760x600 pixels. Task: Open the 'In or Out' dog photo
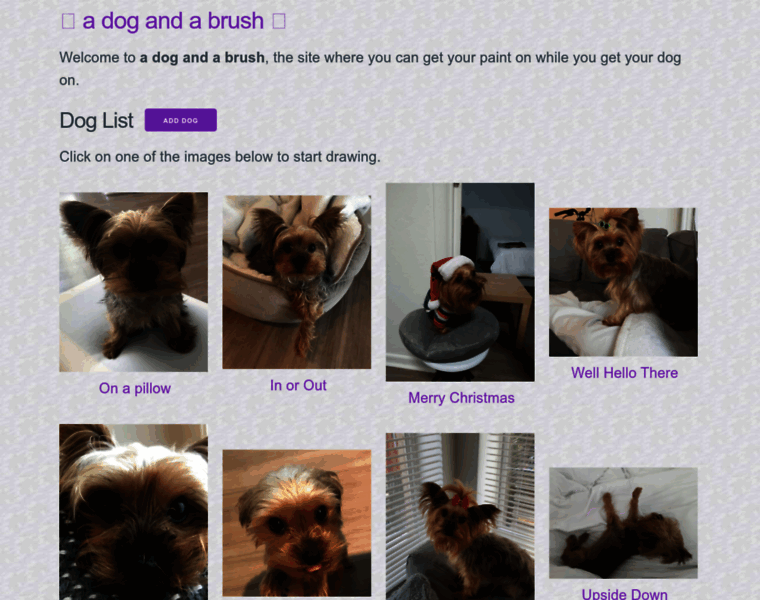[297, 282]
